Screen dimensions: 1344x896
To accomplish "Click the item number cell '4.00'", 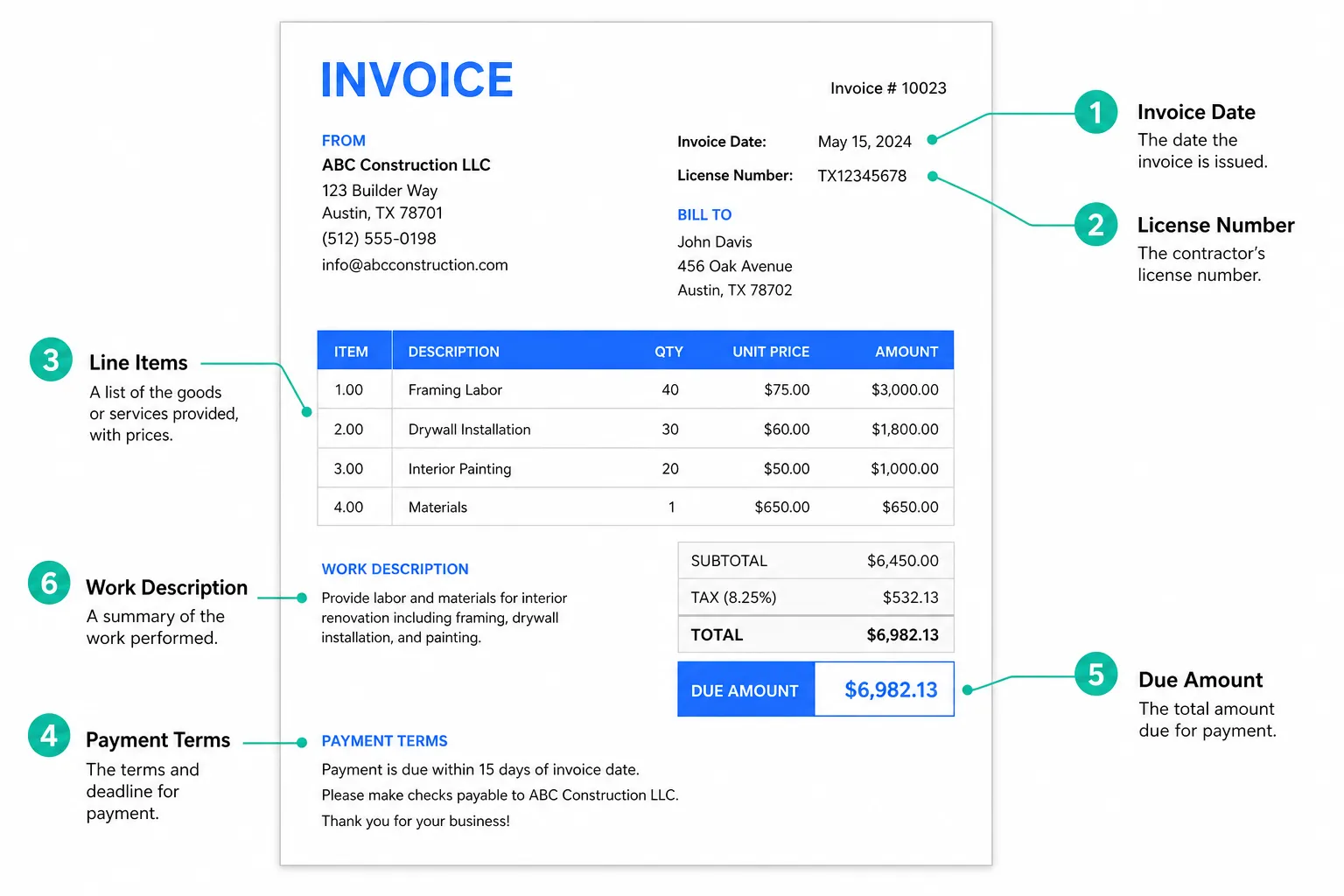I will pos(348,507).
